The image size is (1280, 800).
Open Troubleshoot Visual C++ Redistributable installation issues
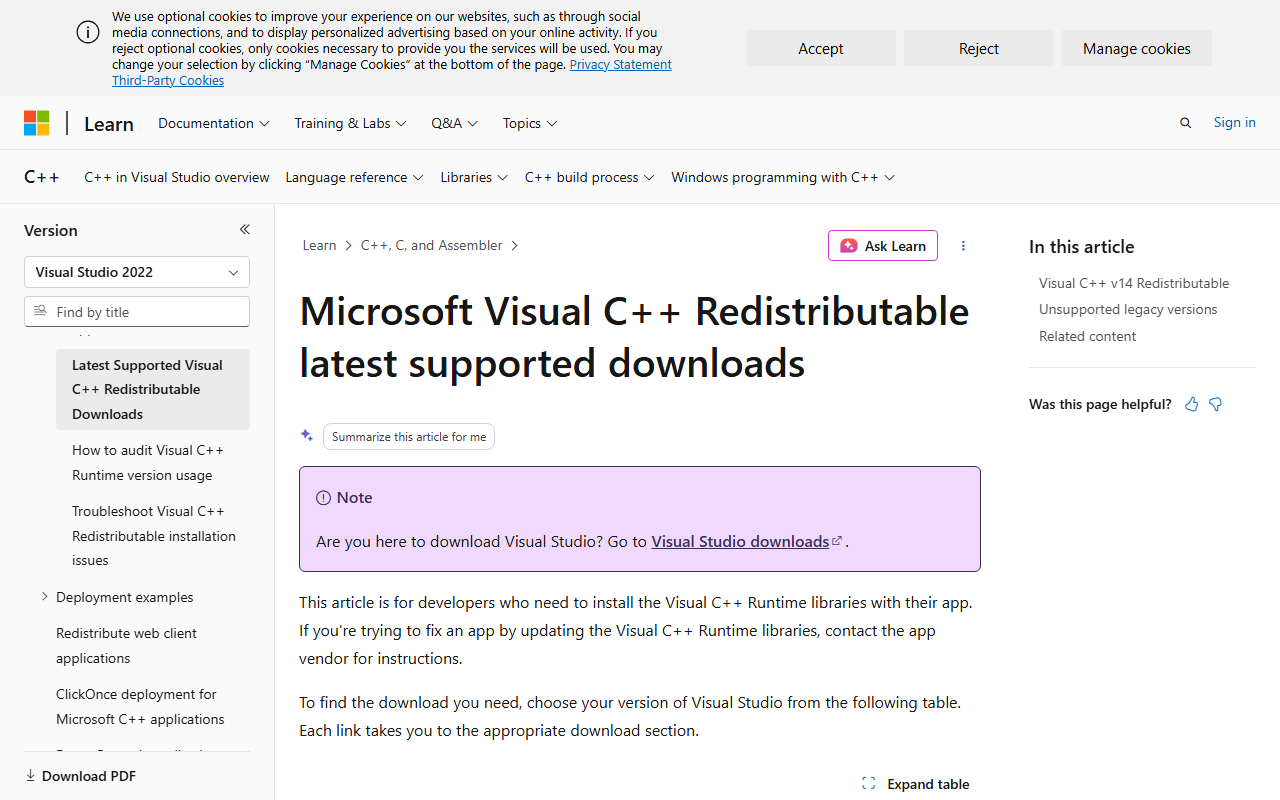(x=153, y=535)
